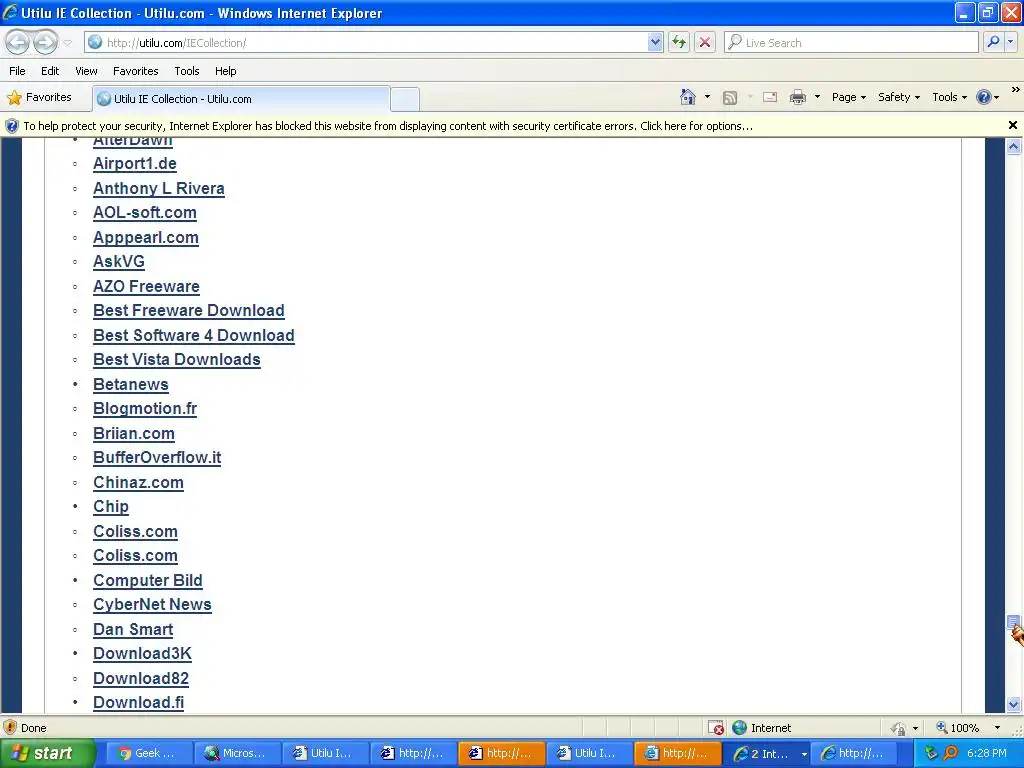Open the AskVG link
This screenshot has height=768, width=1024.
coord(119,261)
